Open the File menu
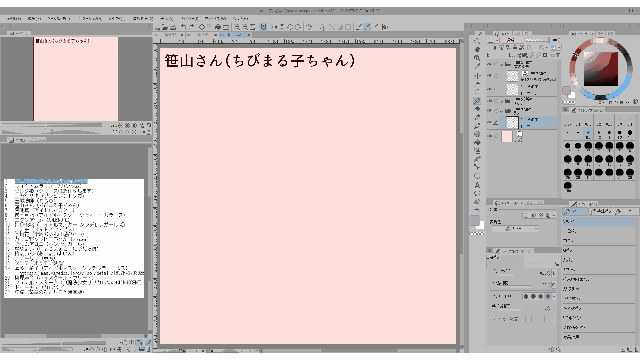Image resolution: width=640 pixels, height=360 pixels. pos(13,18)
